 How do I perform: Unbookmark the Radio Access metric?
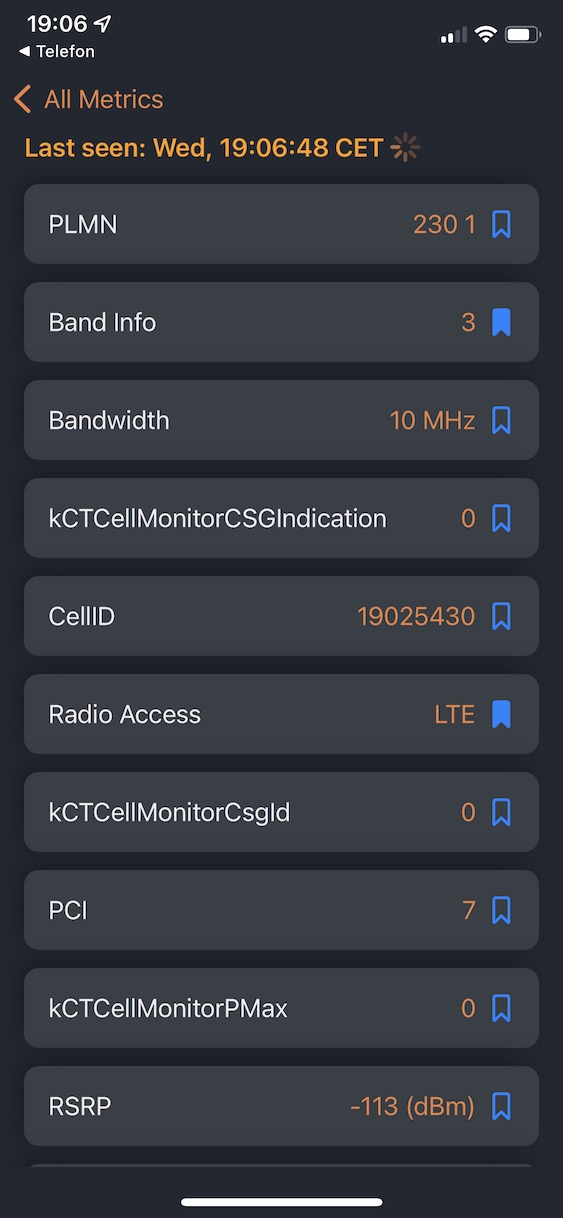point(502,714)
